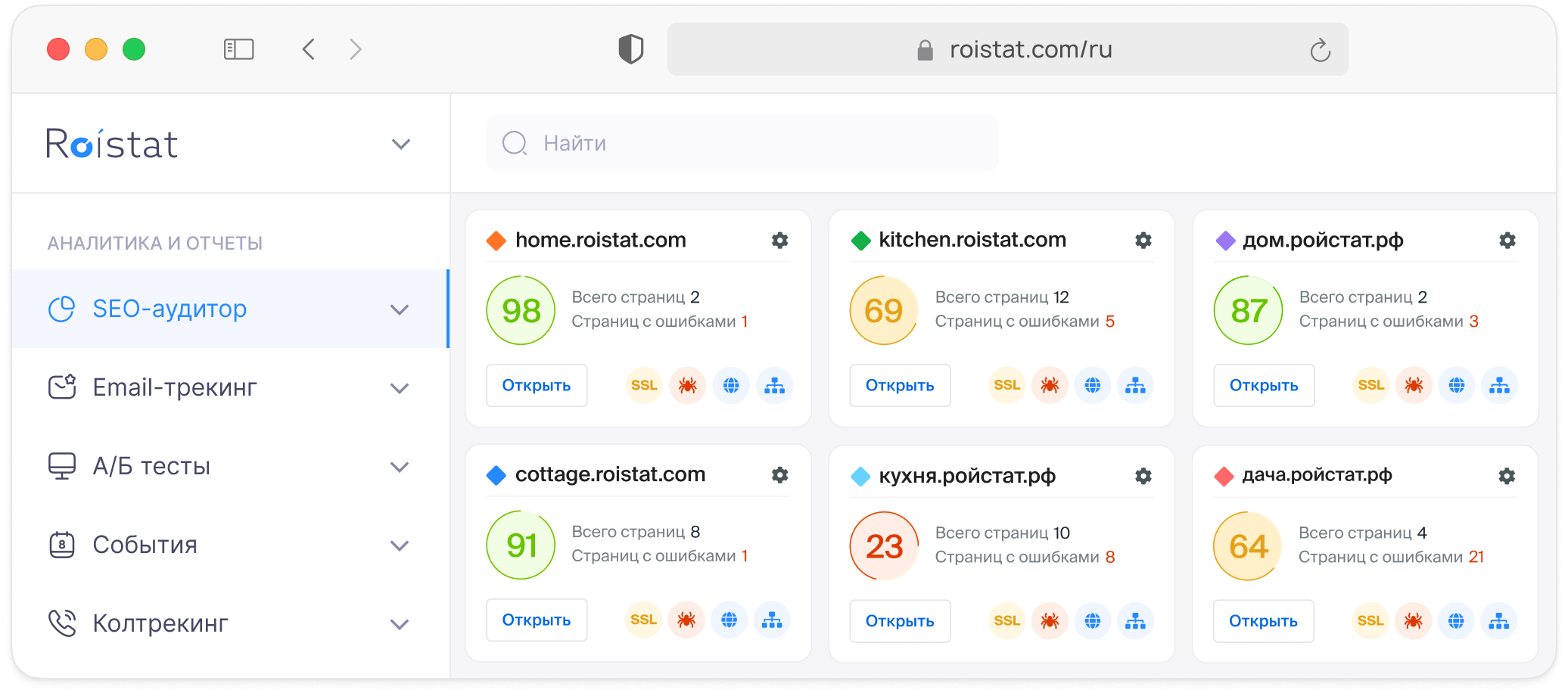Click bug icon on home.roistat.com card
This screenshot has width=1568, height=696.
point(687,386)
